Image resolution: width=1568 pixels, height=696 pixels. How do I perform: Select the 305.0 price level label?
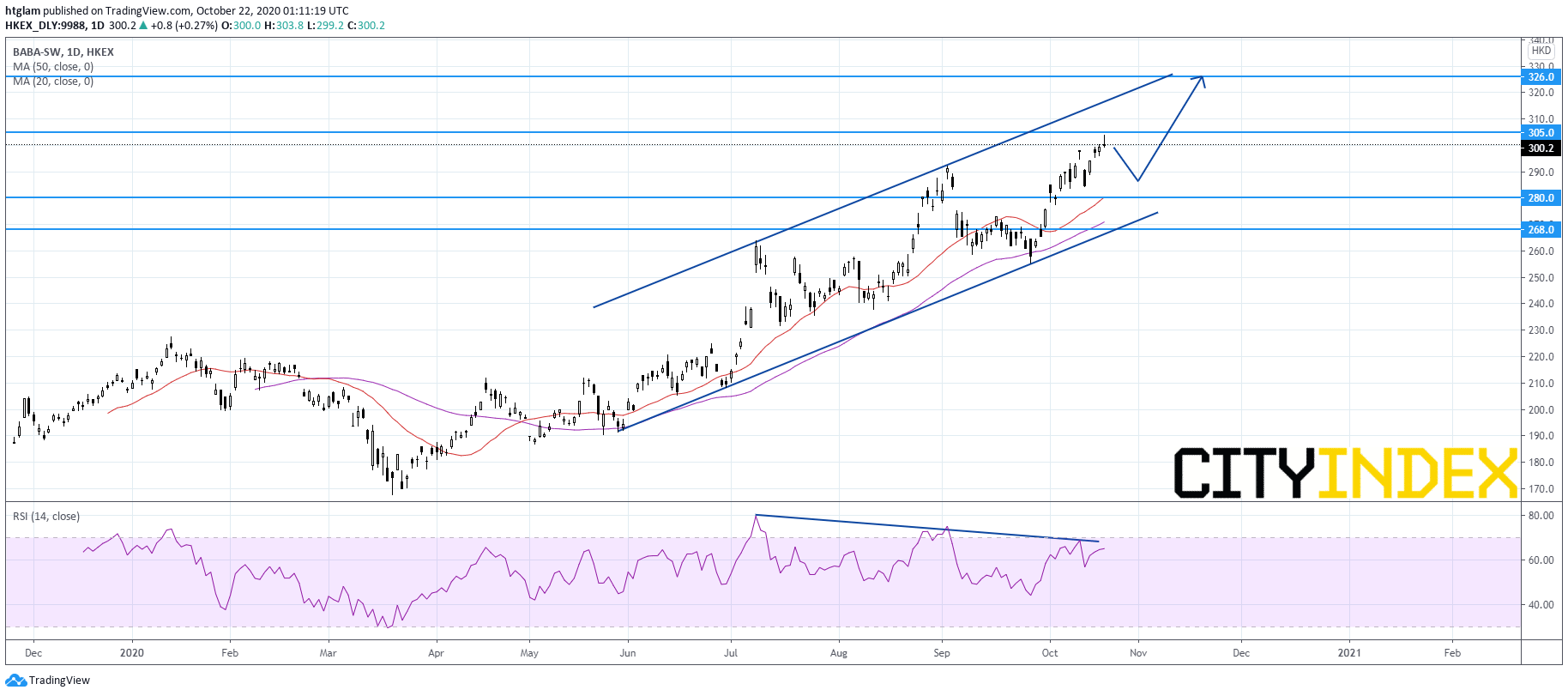point(1541,133)
